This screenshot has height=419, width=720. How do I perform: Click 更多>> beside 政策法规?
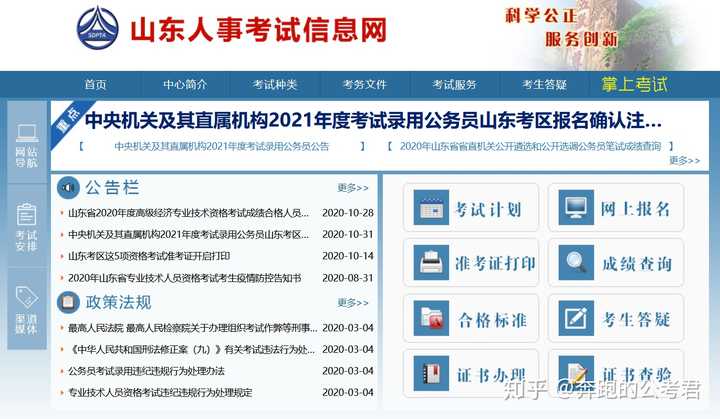(x=353, y=303)
